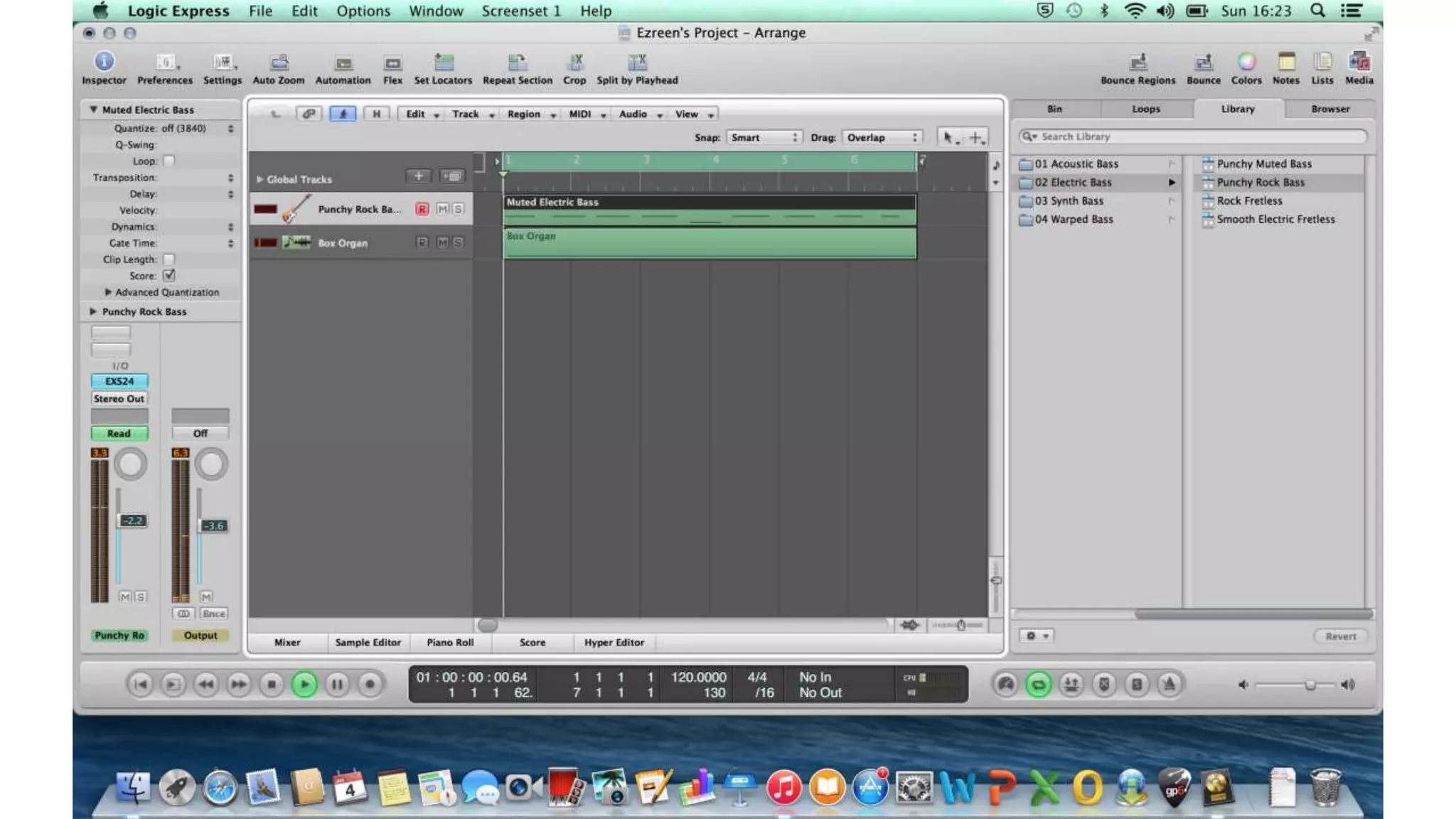Click the Set Locators icon

443,63
